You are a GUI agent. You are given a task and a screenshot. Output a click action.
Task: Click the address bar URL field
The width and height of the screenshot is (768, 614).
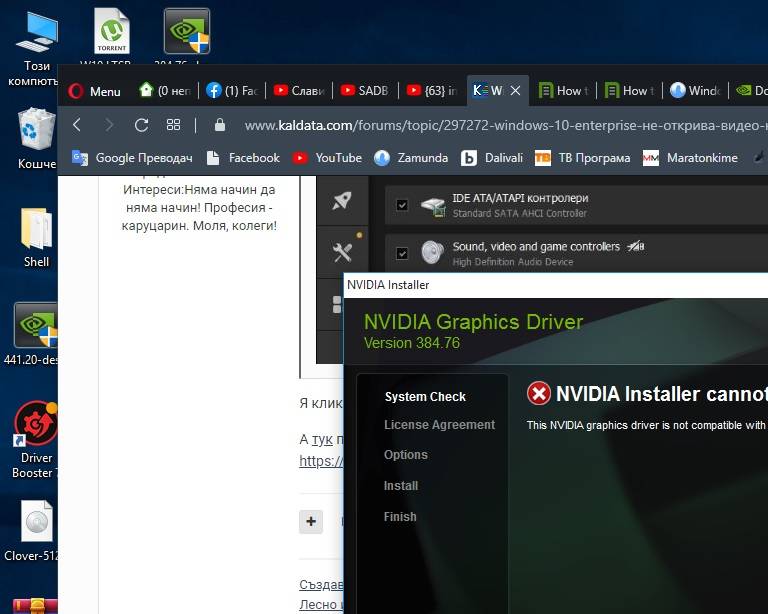pyautogui.click(x=504, y=125)
